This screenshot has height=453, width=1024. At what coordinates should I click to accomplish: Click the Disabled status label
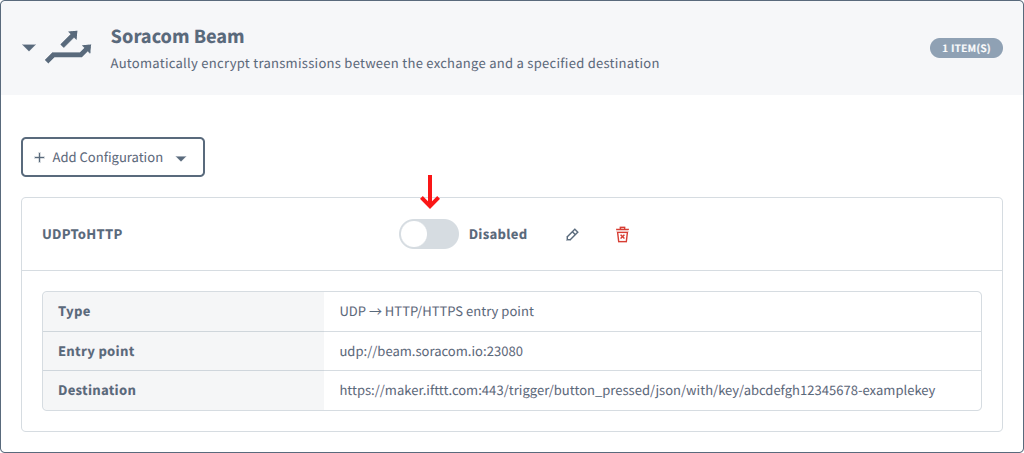pyautogui.click(x=497, y=235)
